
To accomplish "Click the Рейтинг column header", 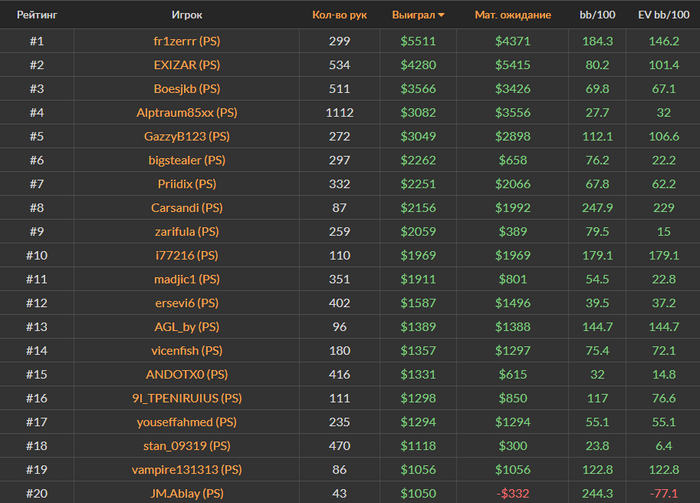I will click(x=37, y=16).
